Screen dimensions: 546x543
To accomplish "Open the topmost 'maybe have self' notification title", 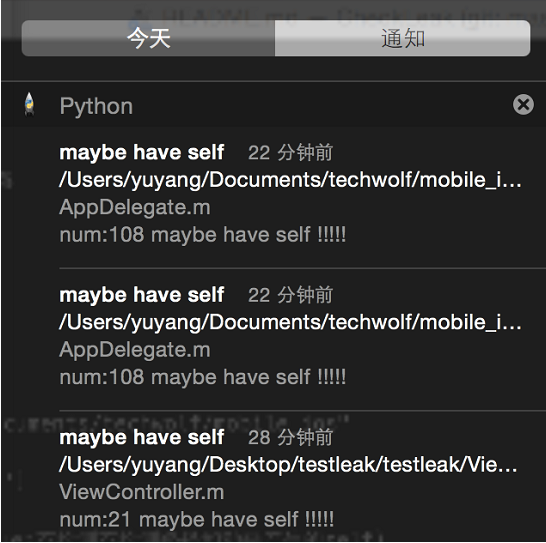I will (x=142, y=153).
